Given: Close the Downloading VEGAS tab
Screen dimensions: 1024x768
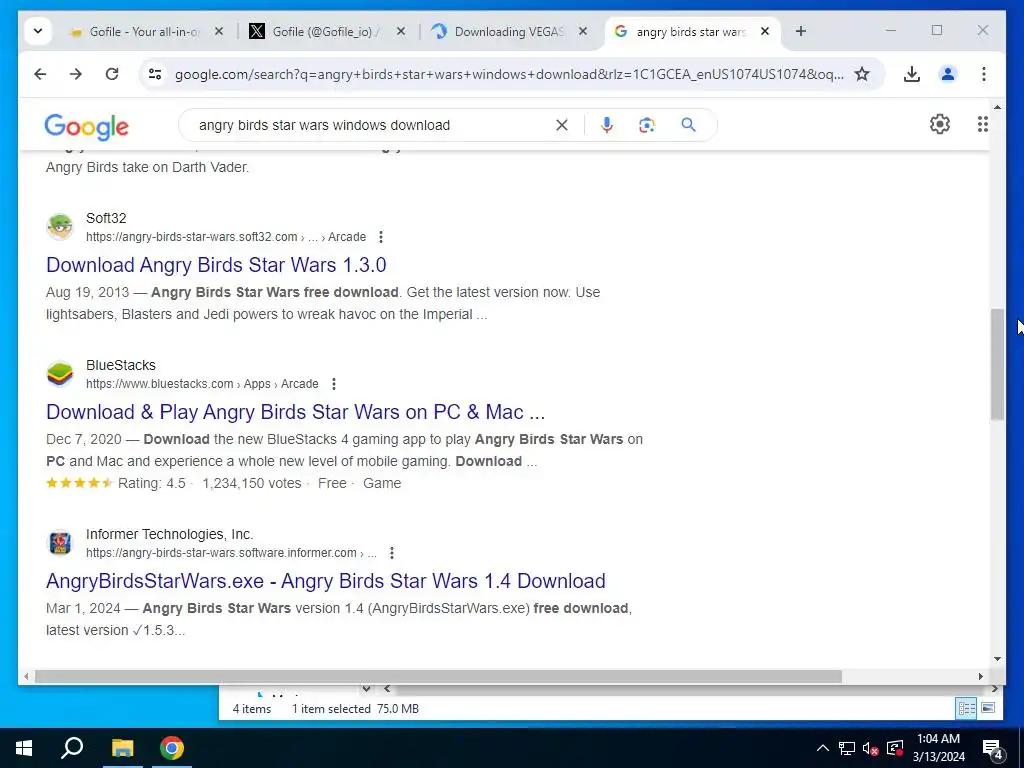Looking at the screenshot, I should 583,31.
